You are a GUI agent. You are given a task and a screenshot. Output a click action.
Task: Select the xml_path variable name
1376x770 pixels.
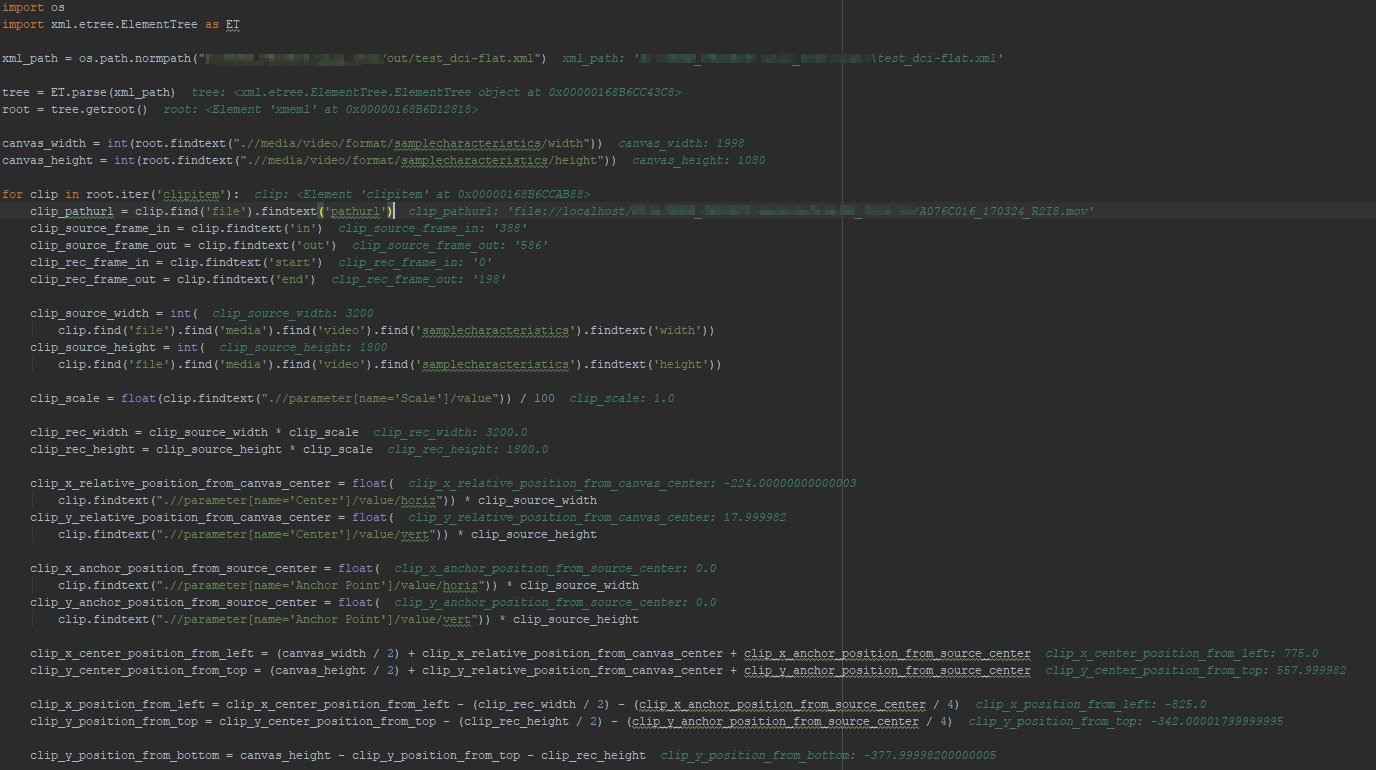31,57
